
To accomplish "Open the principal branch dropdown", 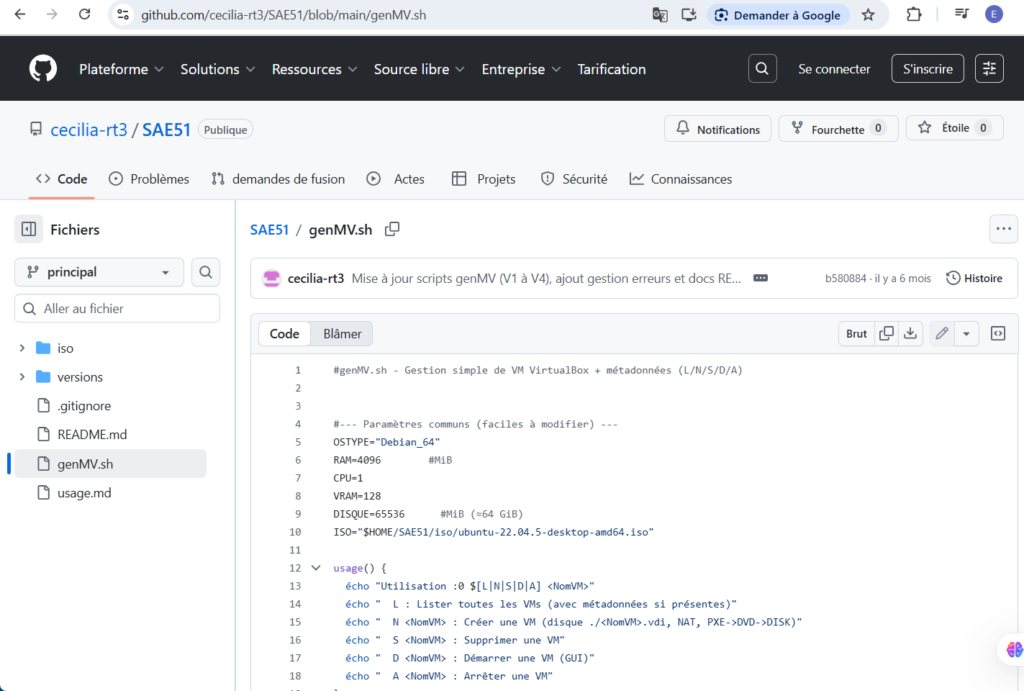I will coord(99,272).
